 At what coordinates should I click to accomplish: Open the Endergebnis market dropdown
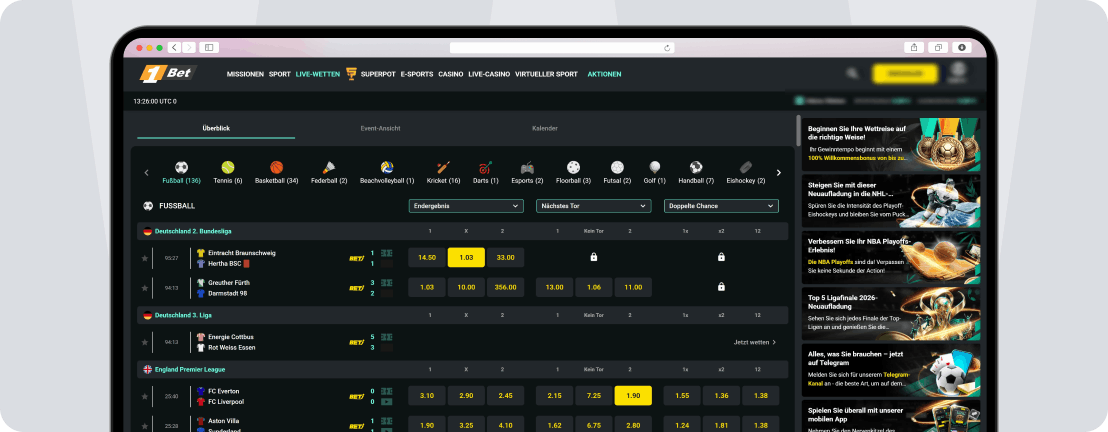point(466,206)
